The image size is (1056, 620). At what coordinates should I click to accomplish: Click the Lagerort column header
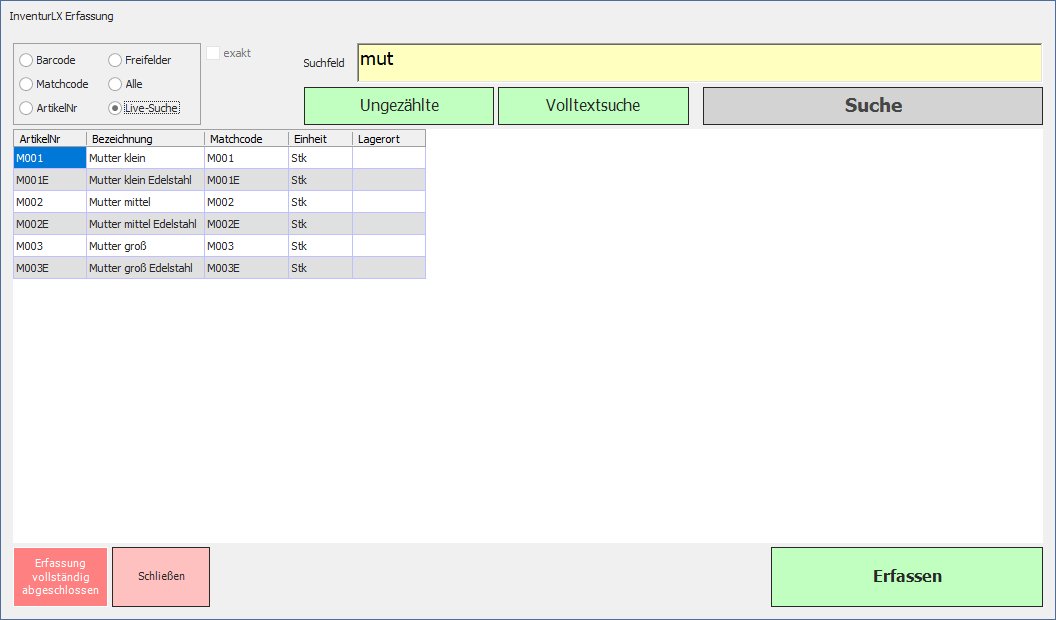tap(388, 139)
